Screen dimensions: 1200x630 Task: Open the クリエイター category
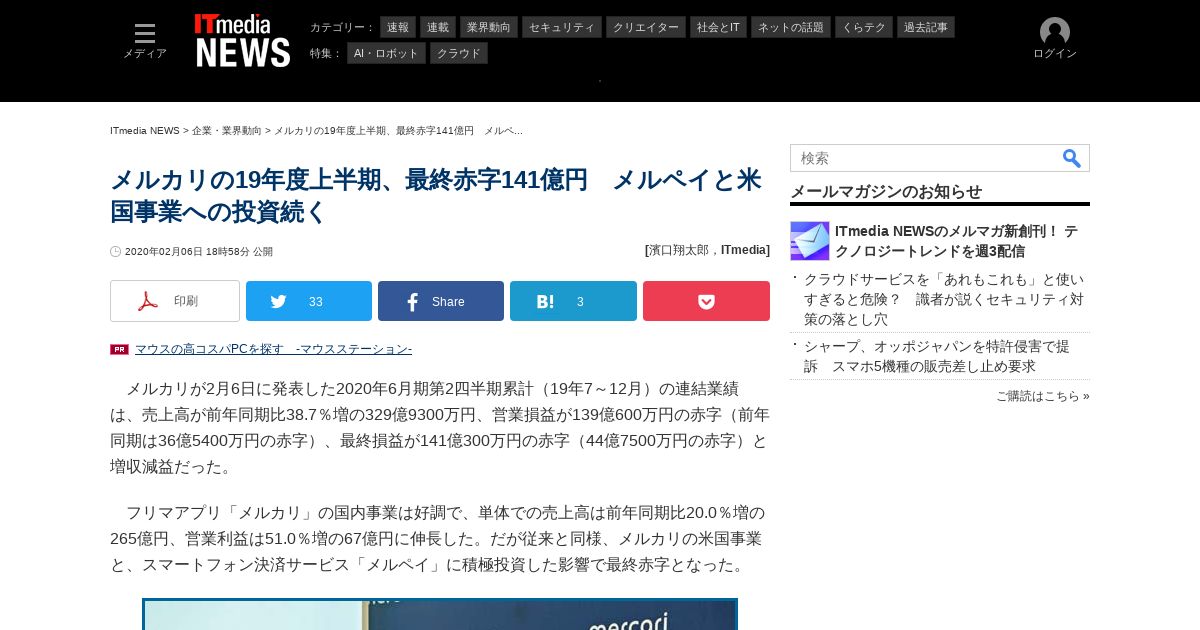(x=646, y=27)
